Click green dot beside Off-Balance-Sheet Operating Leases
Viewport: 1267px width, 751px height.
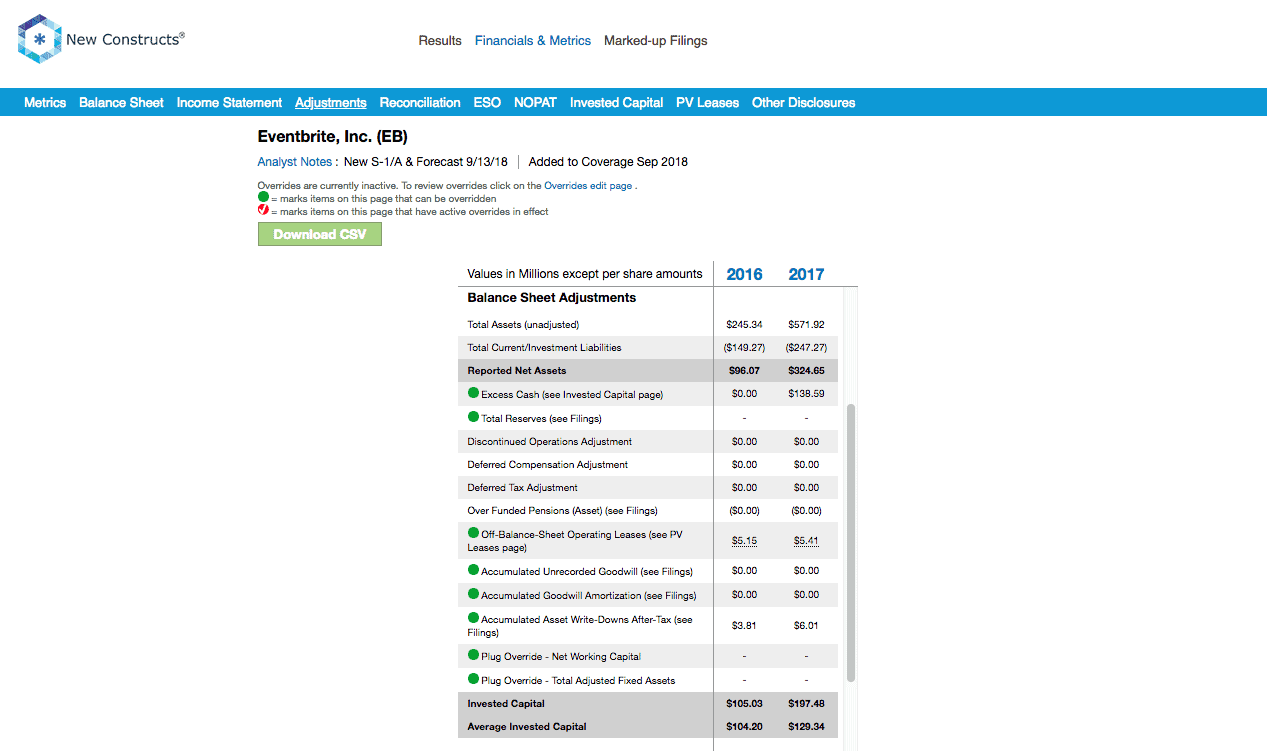474,533
